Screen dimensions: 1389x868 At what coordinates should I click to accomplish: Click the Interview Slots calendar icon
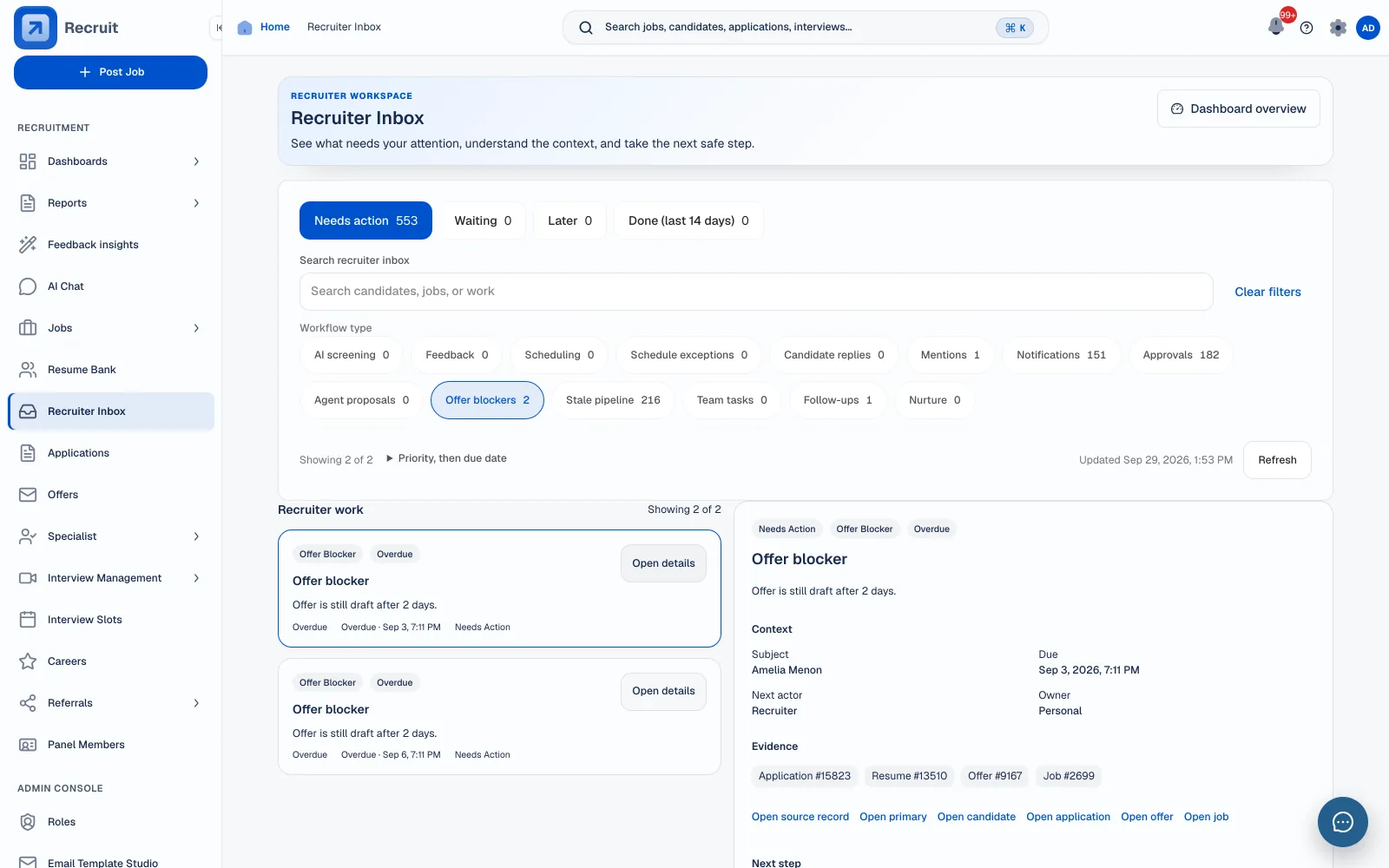[28, 620]
